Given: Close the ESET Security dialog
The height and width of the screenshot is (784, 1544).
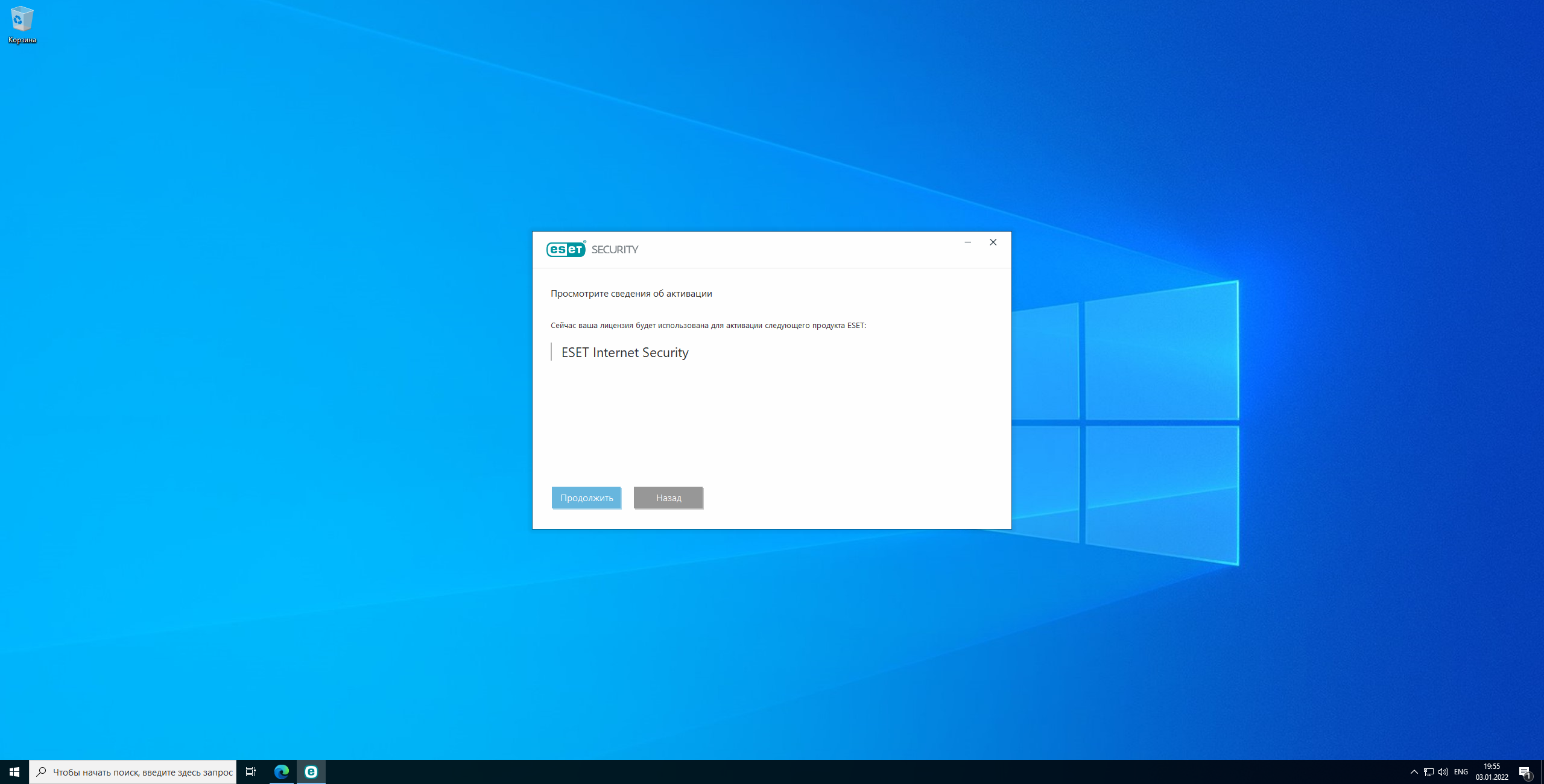Looking at the screenshot, I should [x=993, y=242].
